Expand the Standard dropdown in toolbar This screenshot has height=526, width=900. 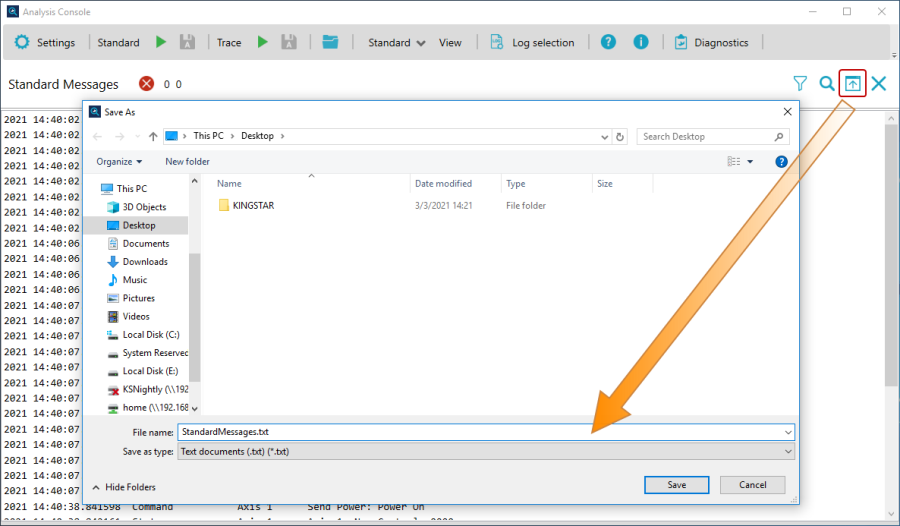coord(397,43)
